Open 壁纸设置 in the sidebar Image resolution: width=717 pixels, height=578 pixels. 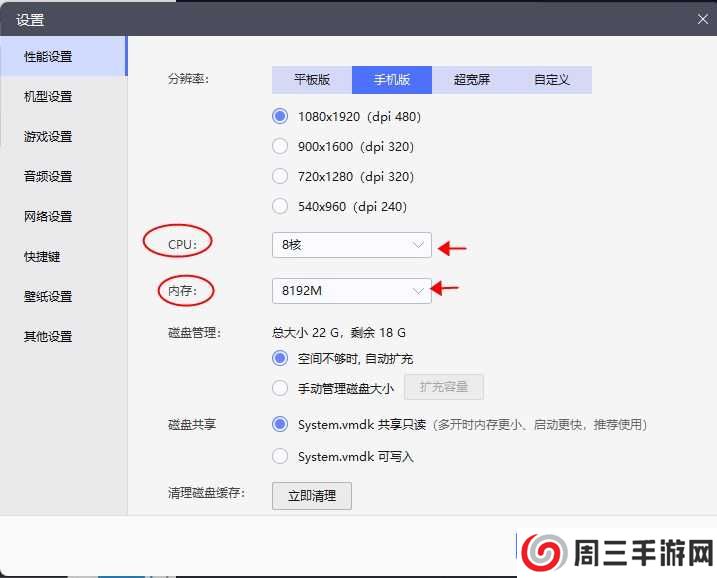click(48, 297)
